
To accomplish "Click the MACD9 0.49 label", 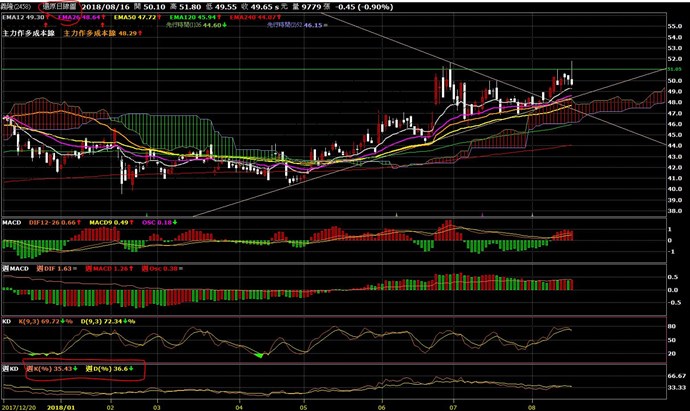I will (x=111, y=222).
